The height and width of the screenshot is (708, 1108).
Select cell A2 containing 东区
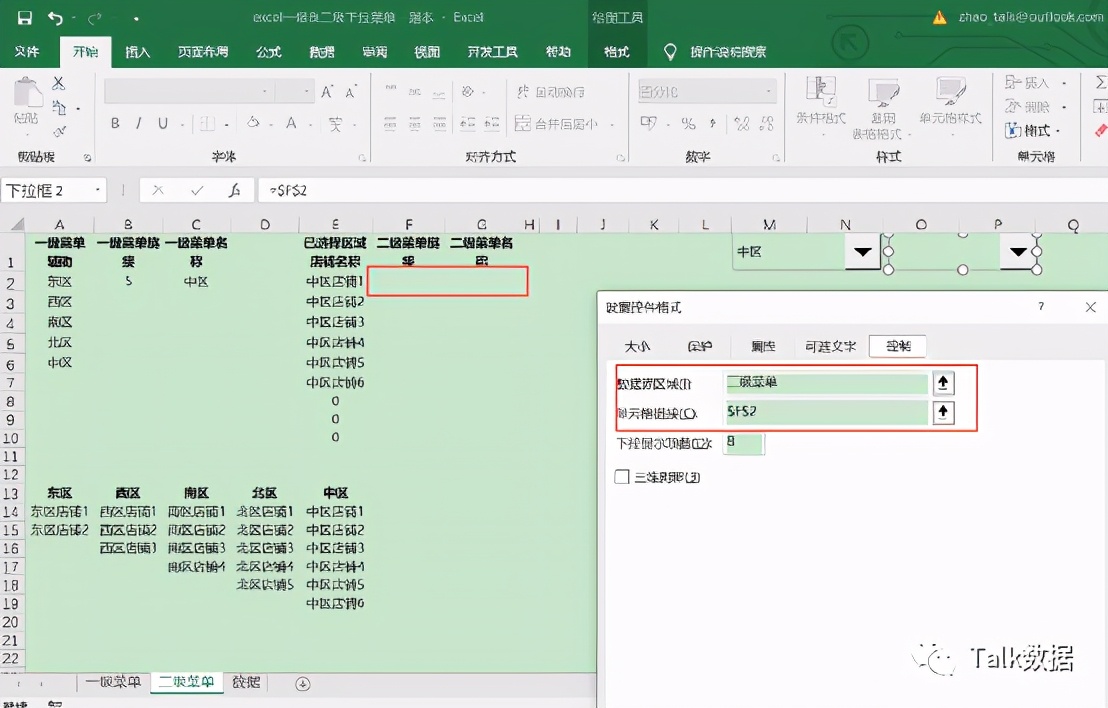point(59,282)
